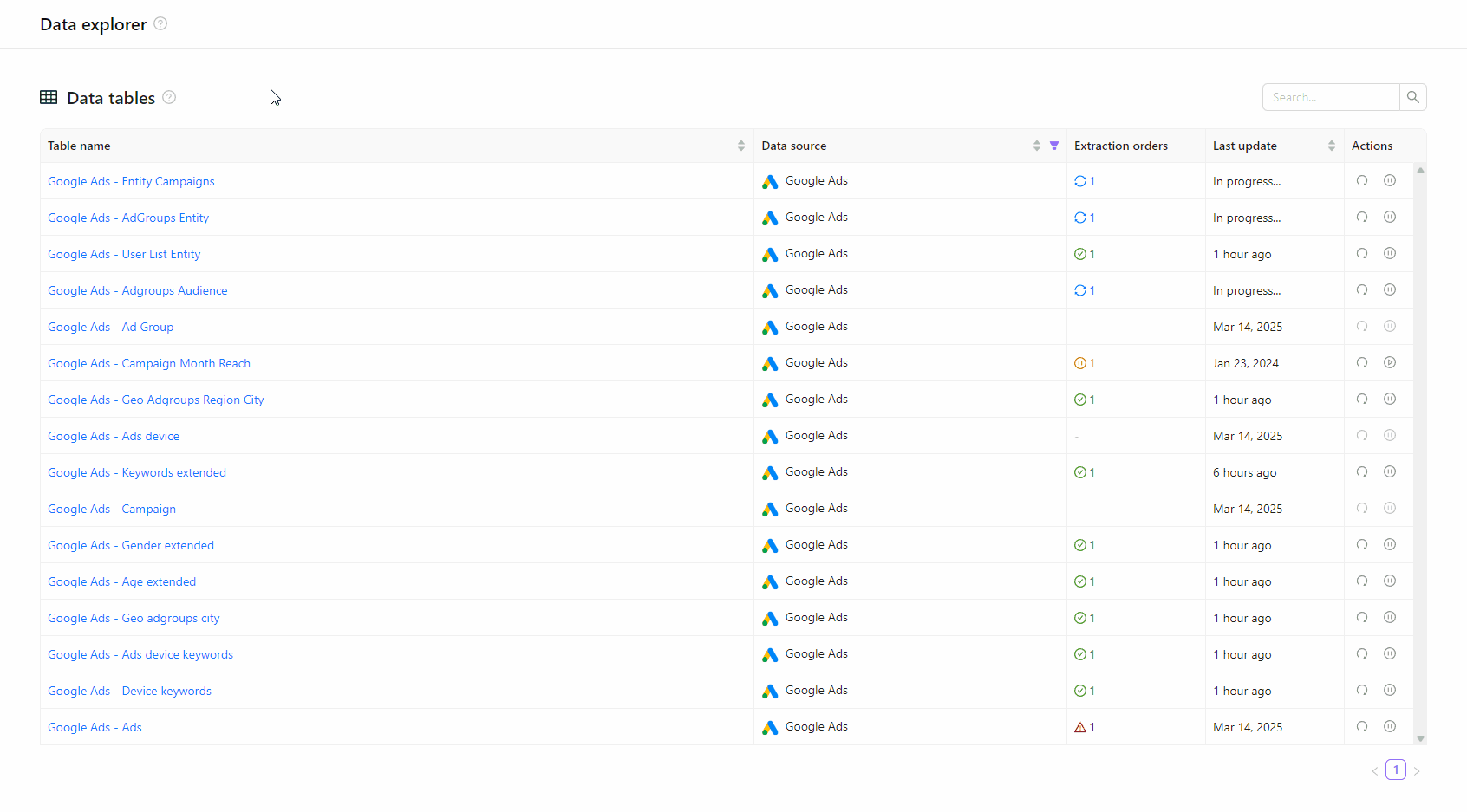Go to page 1 of pagination
Viewport: 1467px width, 812px height.
[x=1395, y=770]
